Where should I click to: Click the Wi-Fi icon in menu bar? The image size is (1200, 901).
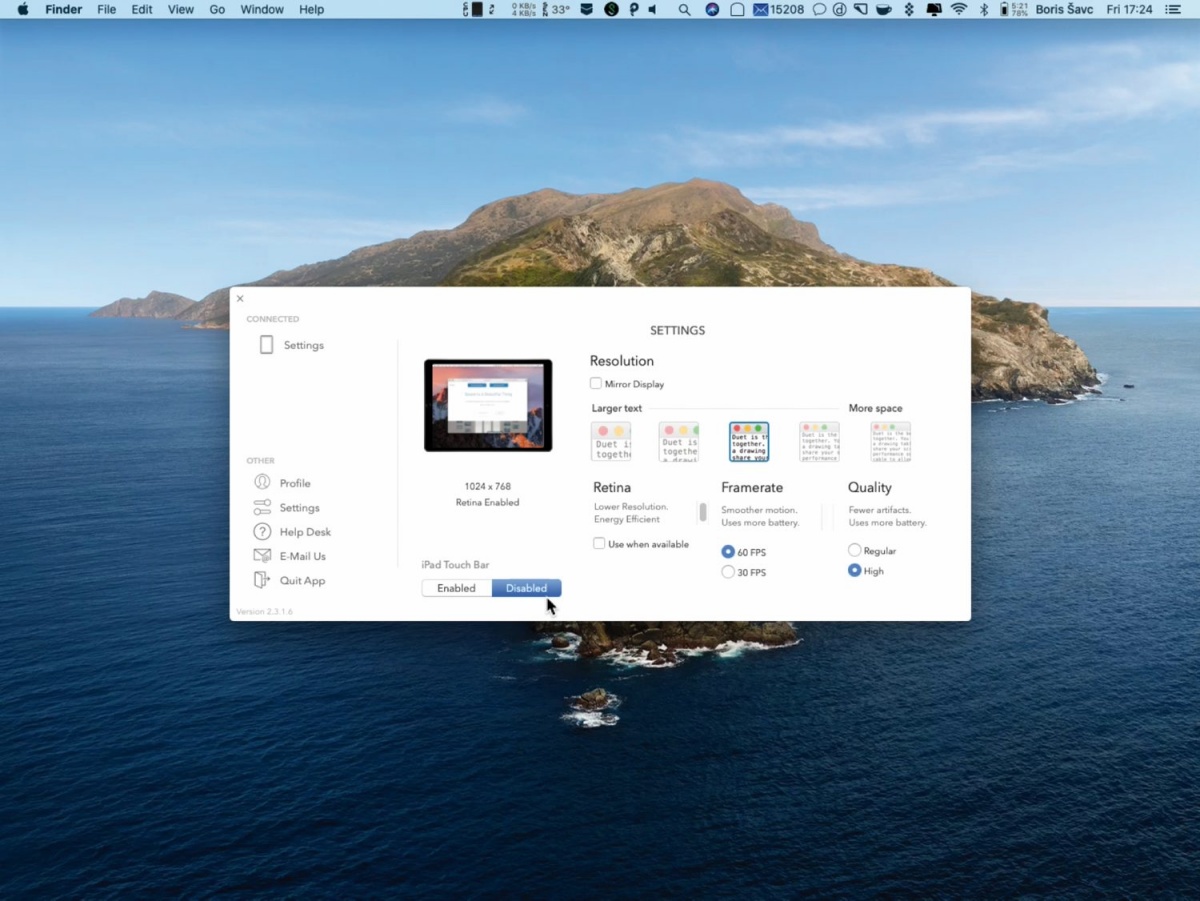pos(959,9)
